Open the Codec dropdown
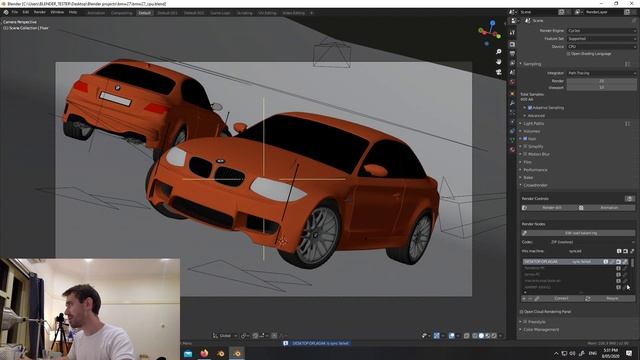This screenshot has width=640, height=360. [x=593, y=242]
